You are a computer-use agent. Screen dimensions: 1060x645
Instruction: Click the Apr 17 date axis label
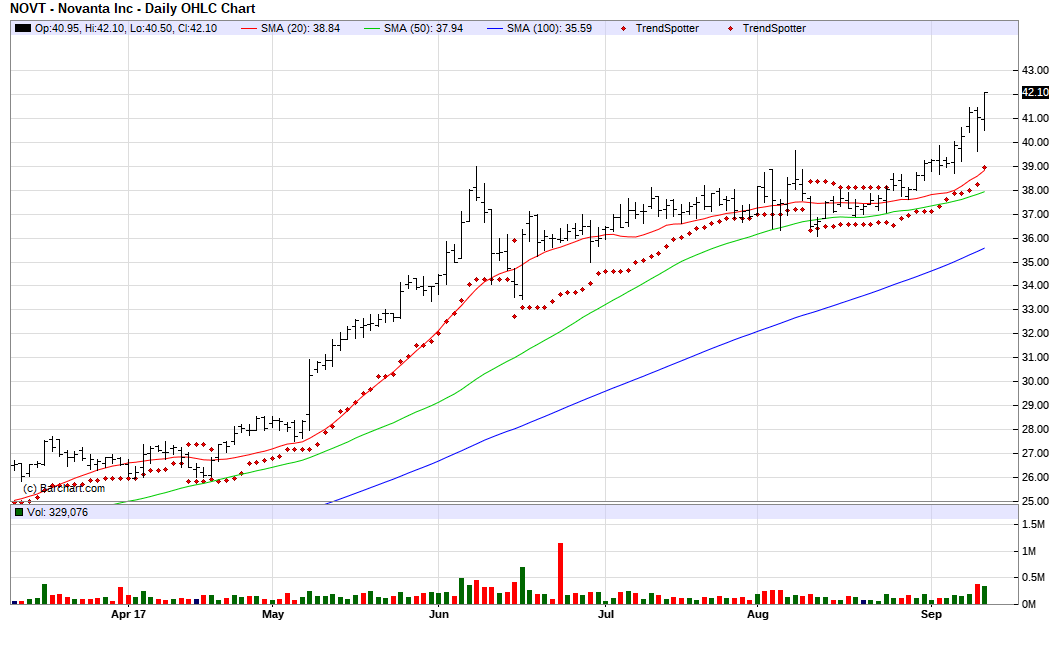(x=128, y=615)
